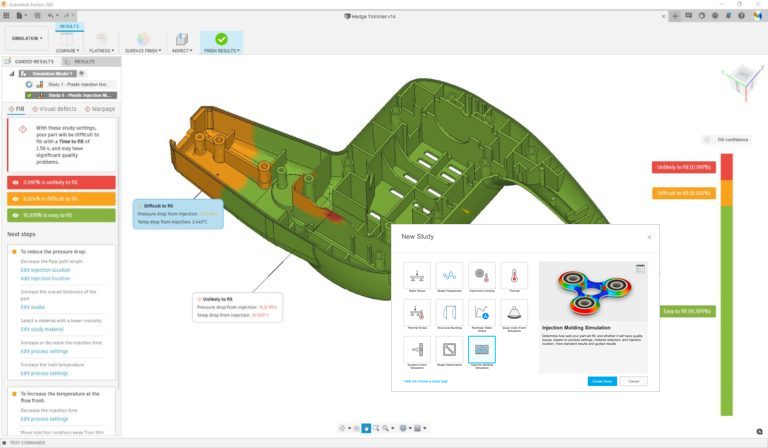Select Simulation Model 1 in browser
This screenshot has height=448, width=768.
pos(48,73)
